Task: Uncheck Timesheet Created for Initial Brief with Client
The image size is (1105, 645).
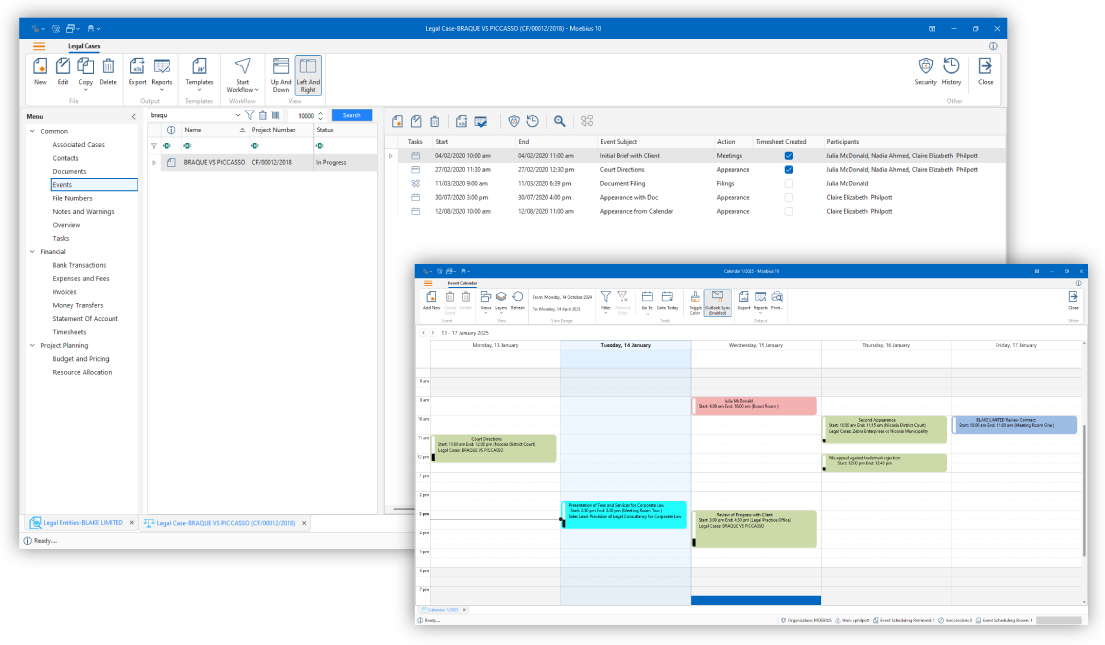Action: 789,156
